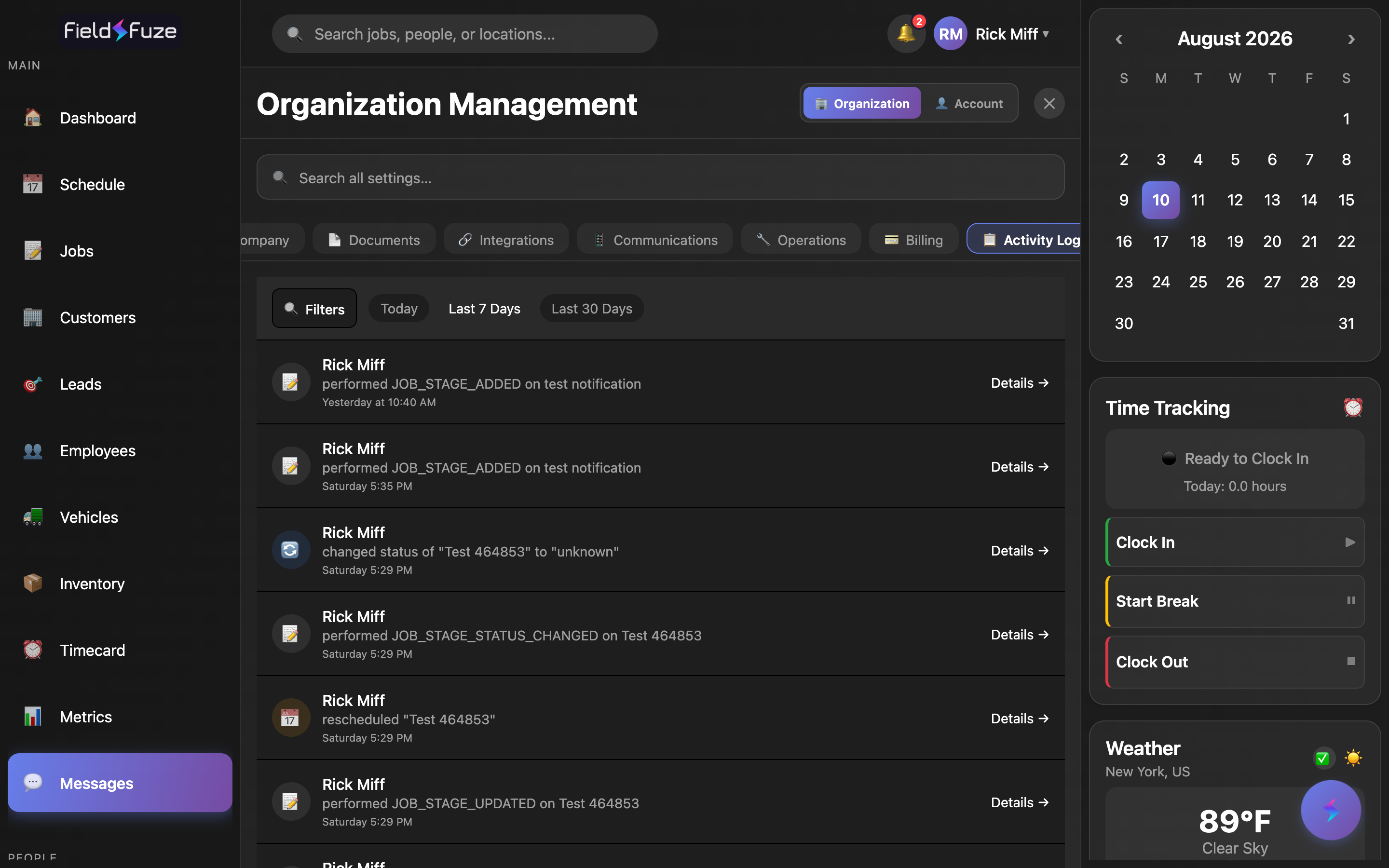This screenshot has width=1389, height=868.
Task: Click the magnifier icon in settings search
Action: (x=280, y=177)
